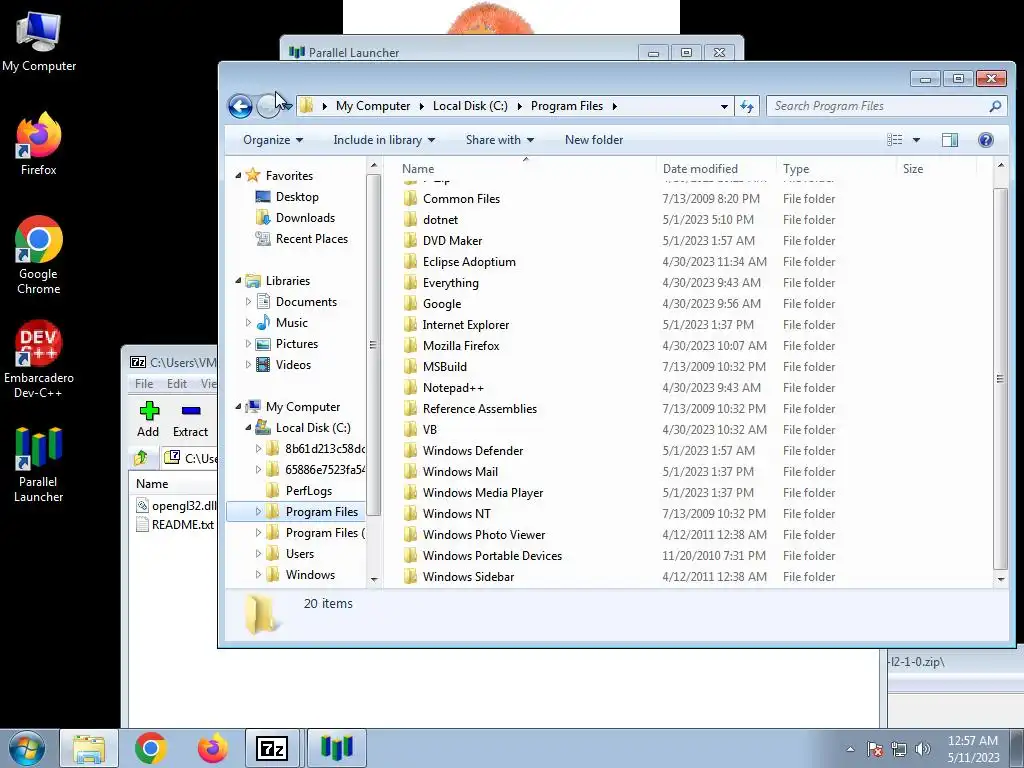Click the search magnifier icon

995,106
